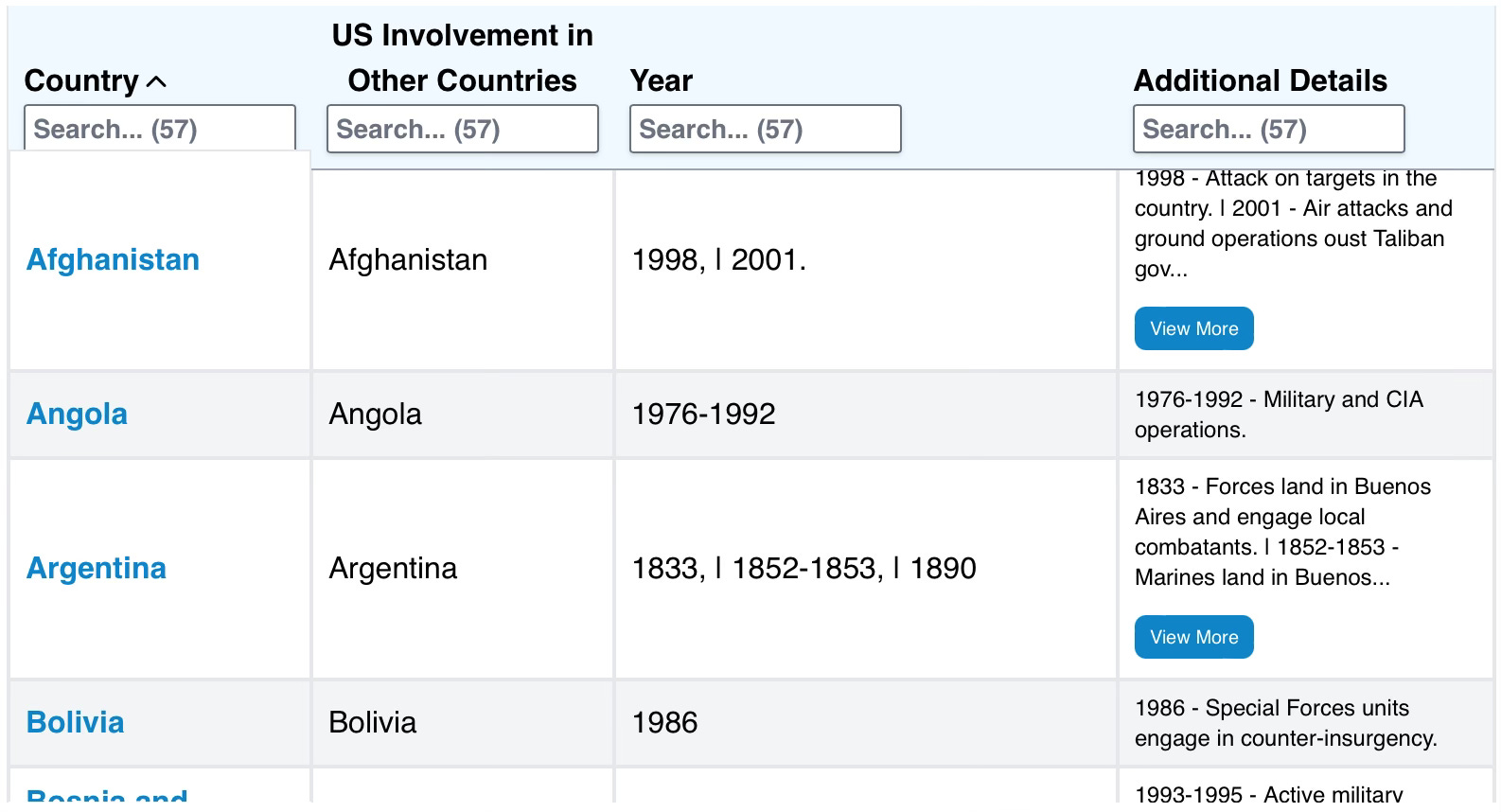The image size is (1501, 812).
Task: Sort by the Year column header
Action: pos(661,81)
